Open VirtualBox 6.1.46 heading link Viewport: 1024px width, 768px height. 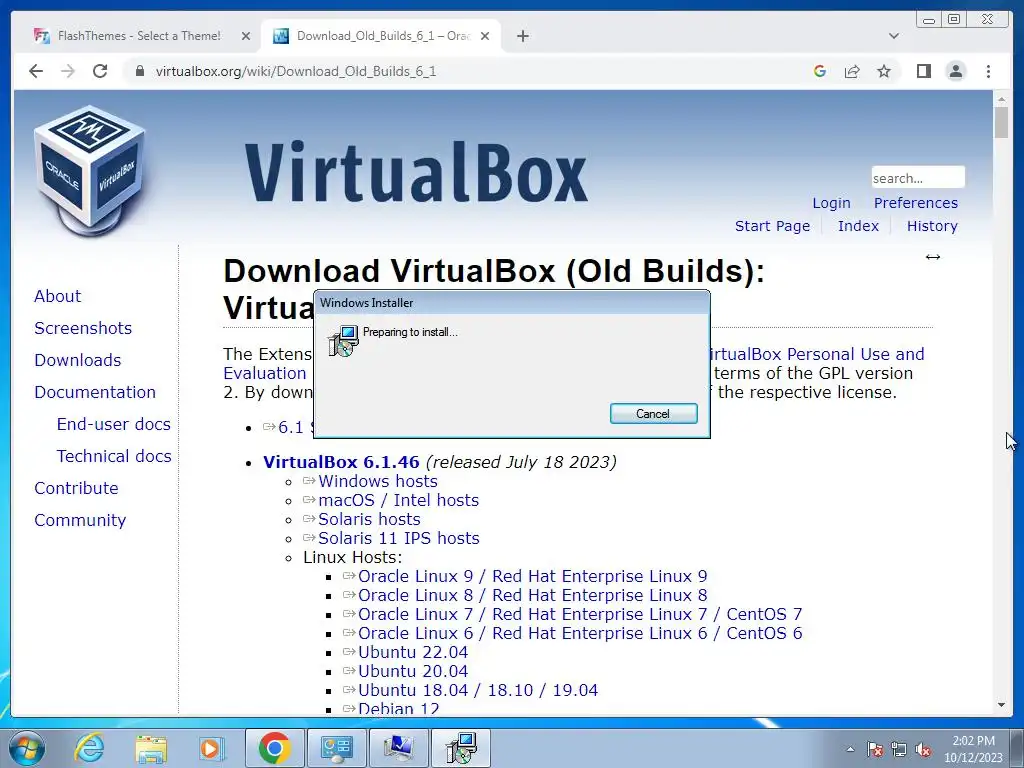341,462
